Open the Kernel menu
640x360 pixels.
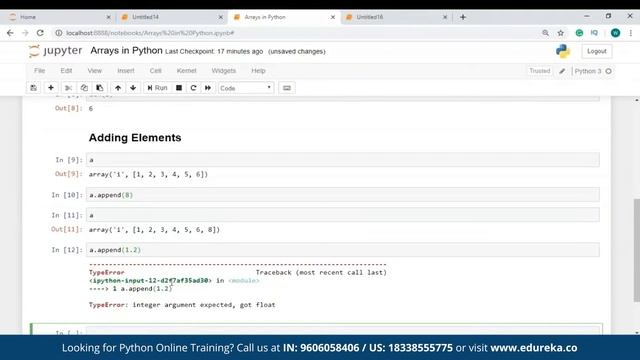(187, 71)
